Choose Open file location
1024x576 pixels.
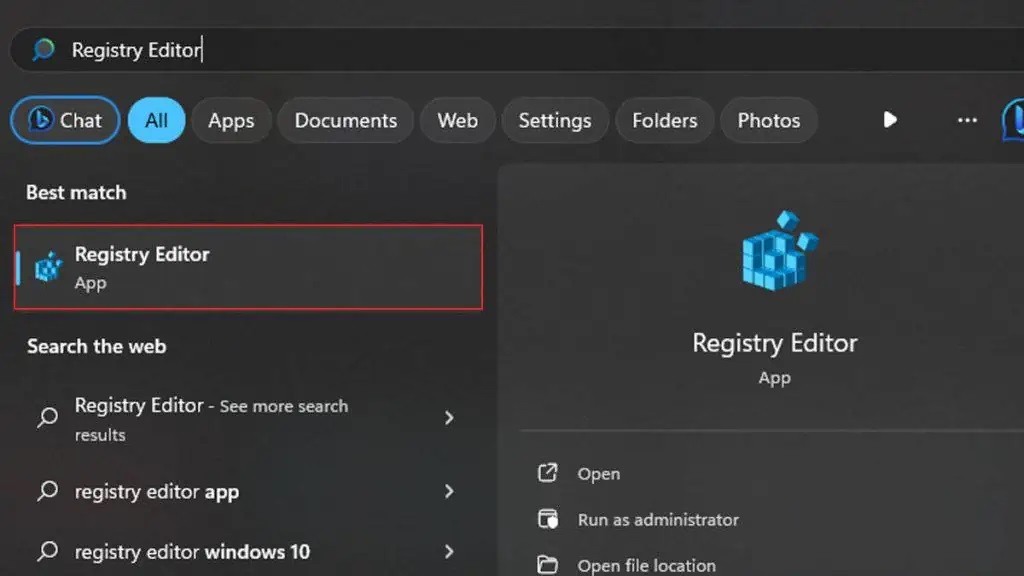click(x=647, y=565)
